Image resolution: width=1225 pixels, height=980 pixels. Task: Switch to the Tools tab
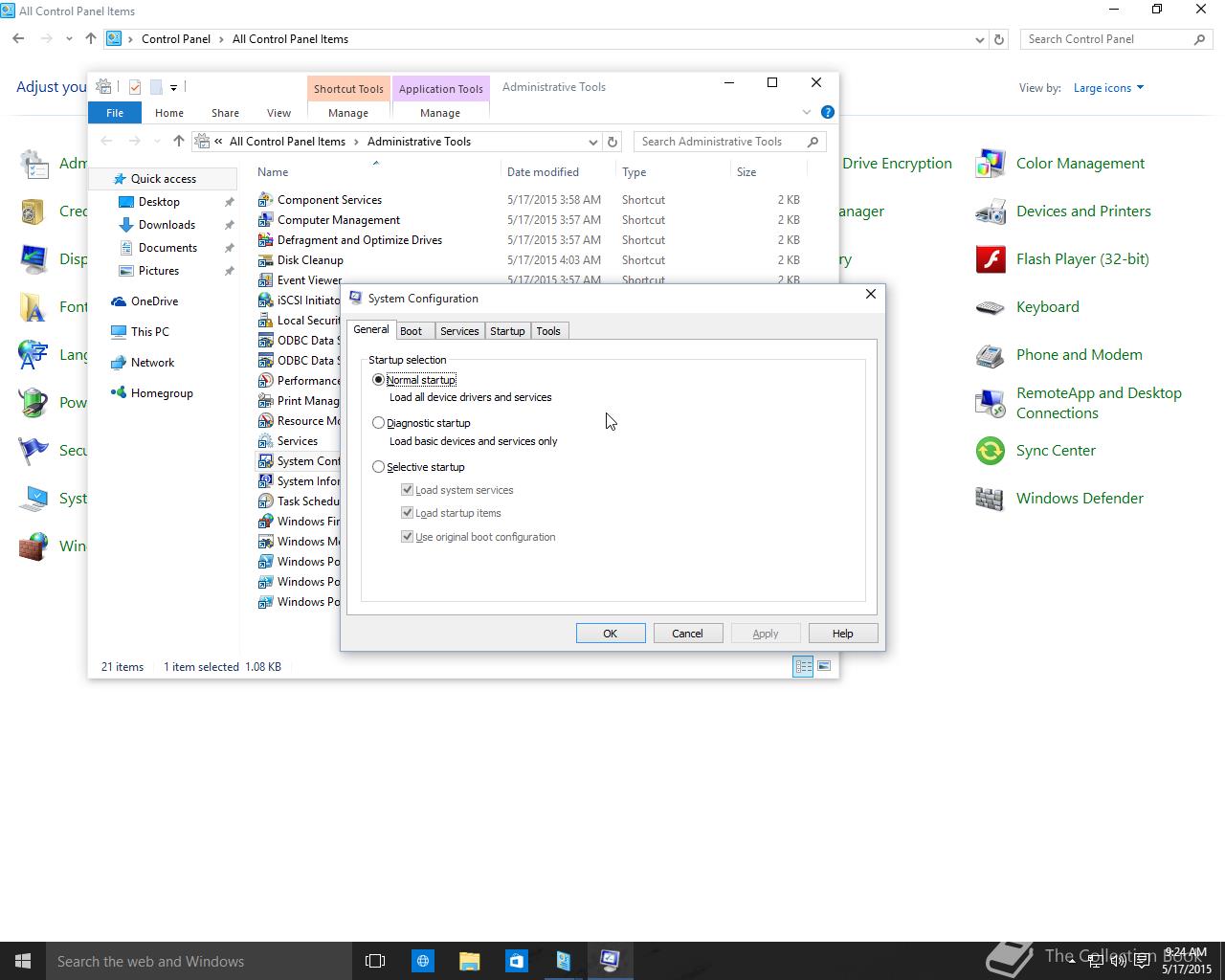tap(548, 331)
